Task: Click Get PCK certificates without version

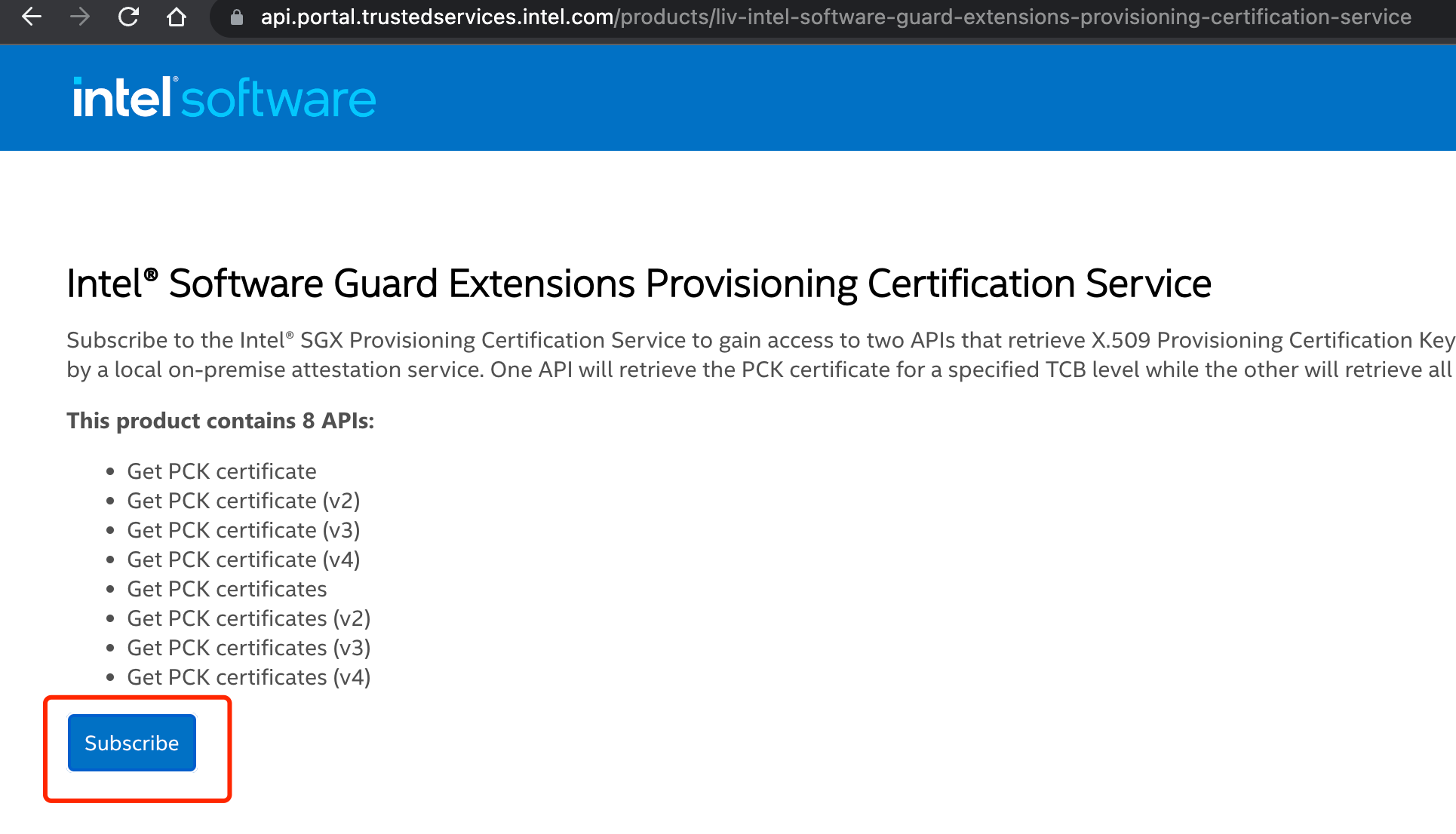Action: coord(226,589)
